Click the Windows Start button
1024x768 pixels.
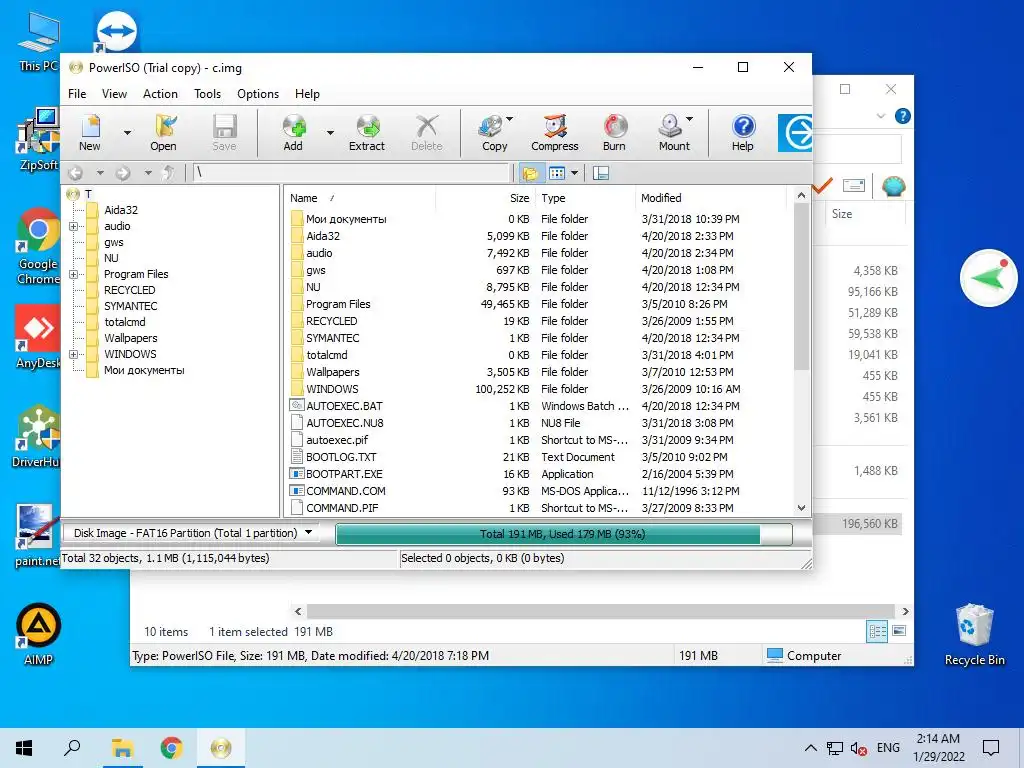(x=24, y=748)
